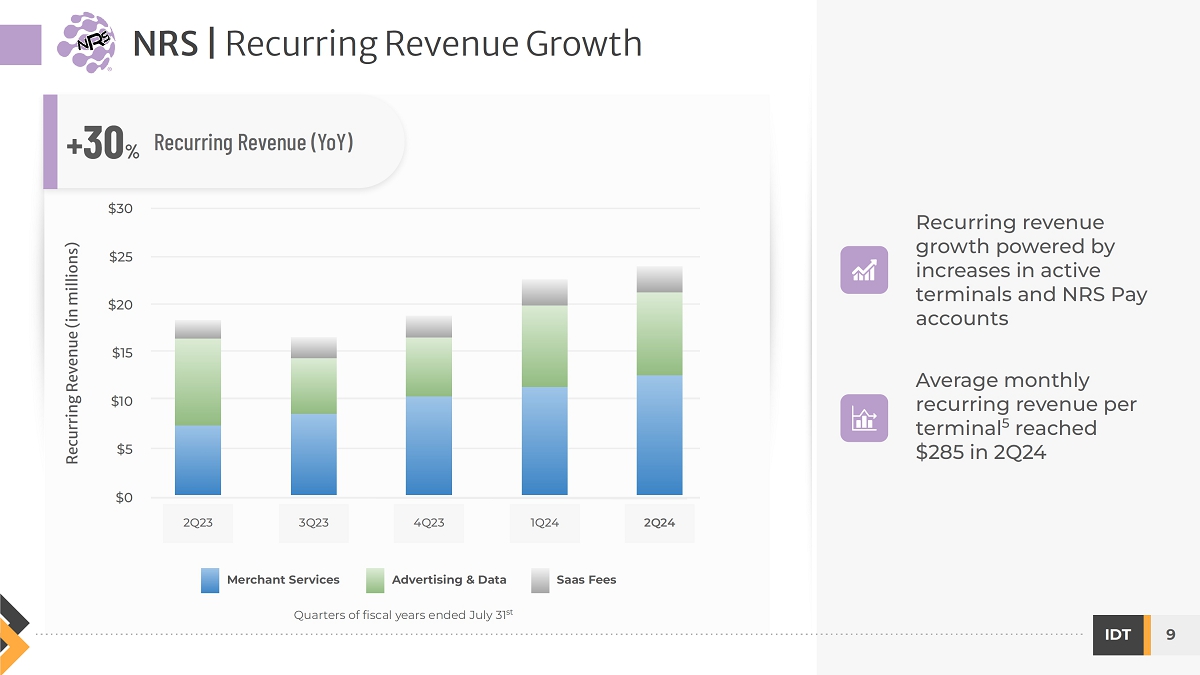Click the 'Recurring Revenue Growth' slide title
1200x675 pixels.
pos(433,44)
